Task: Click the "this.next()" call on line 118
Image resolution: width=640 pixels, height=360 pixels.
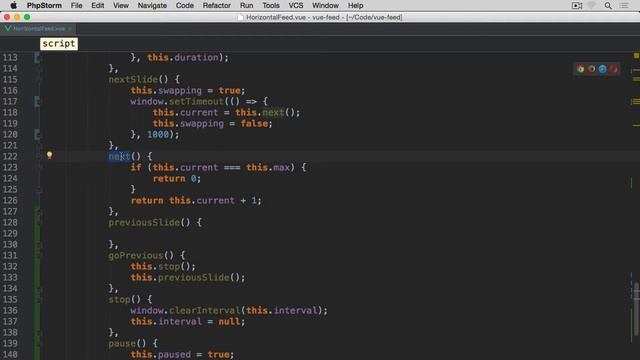Action: click(x=265, y=112)
